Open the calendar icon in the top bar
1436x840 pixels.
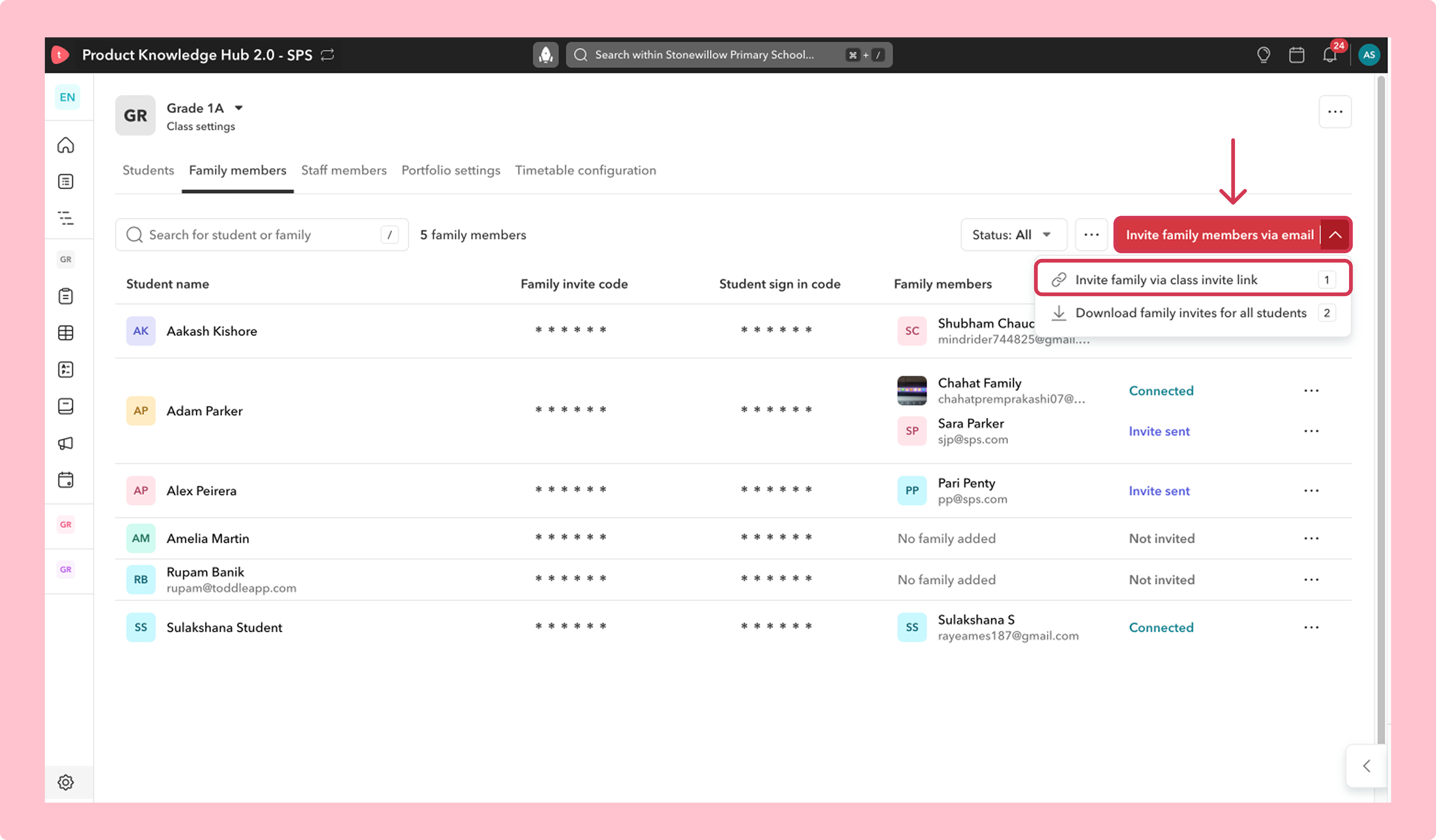[x=1296, y=55]
